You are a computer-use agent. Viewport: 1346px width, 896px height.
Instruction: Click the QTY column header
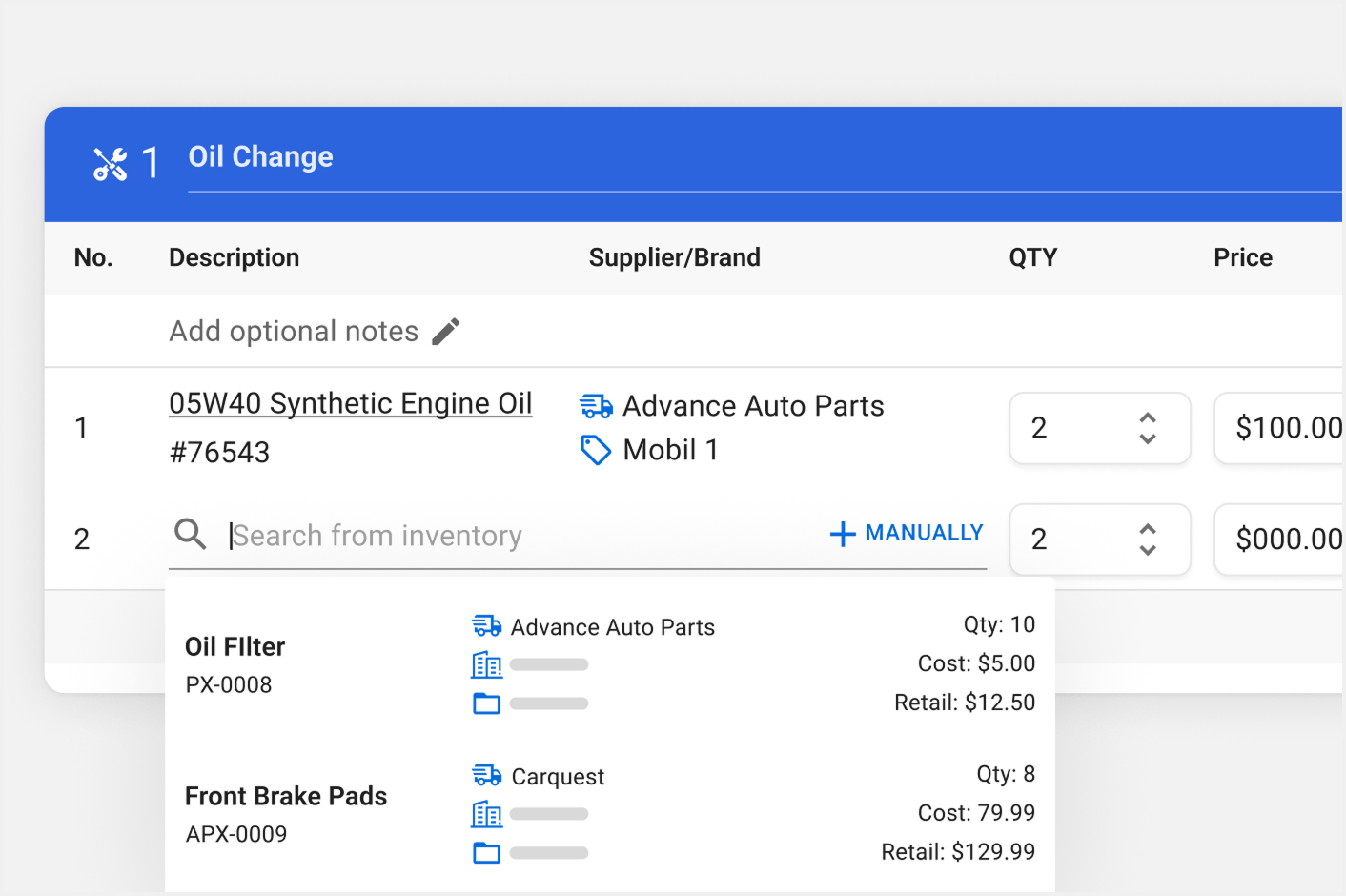[x=1033, y=257]
